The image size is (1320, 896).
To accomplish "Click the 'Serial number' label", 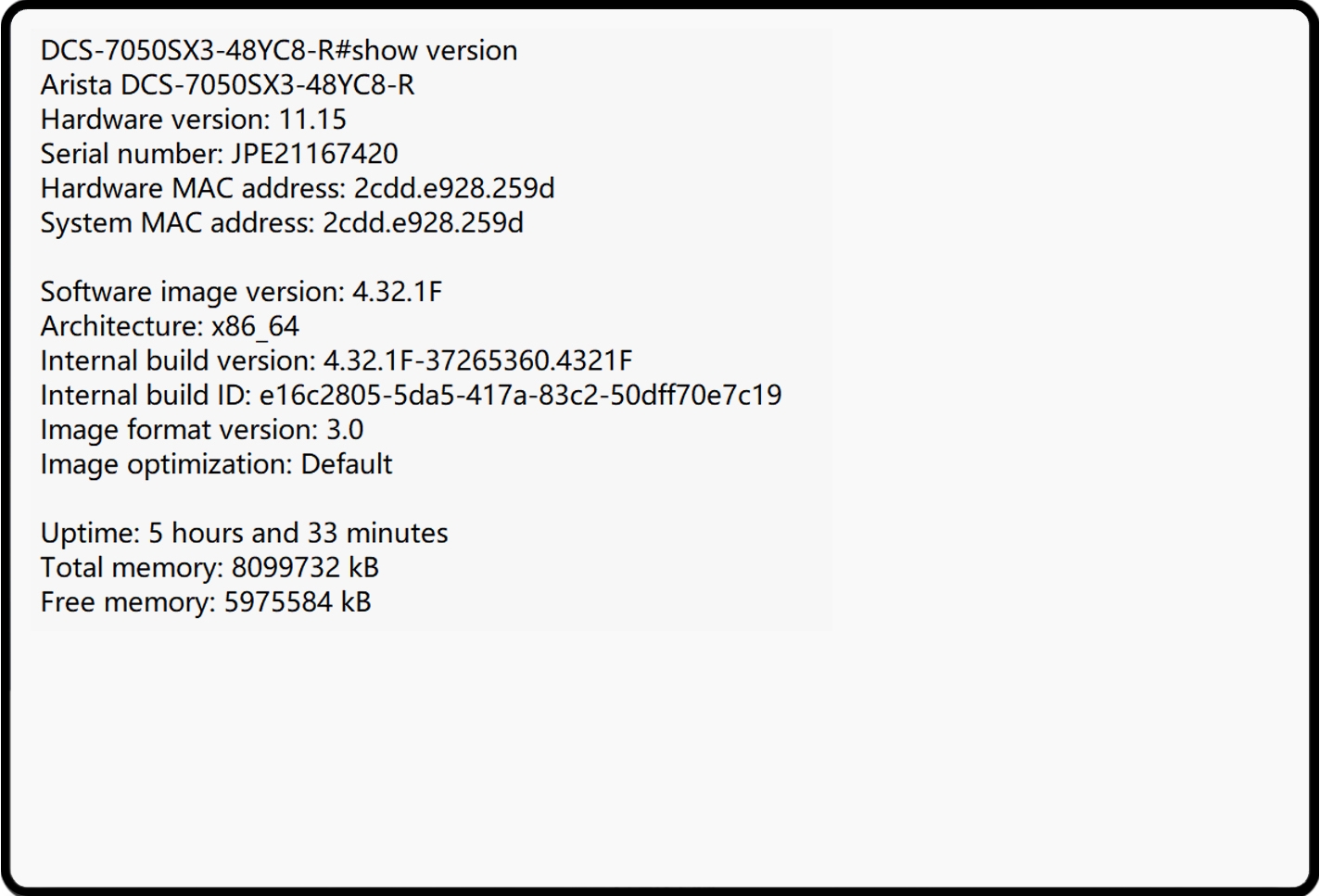I will pyautogui.click(x=128, y=154).
